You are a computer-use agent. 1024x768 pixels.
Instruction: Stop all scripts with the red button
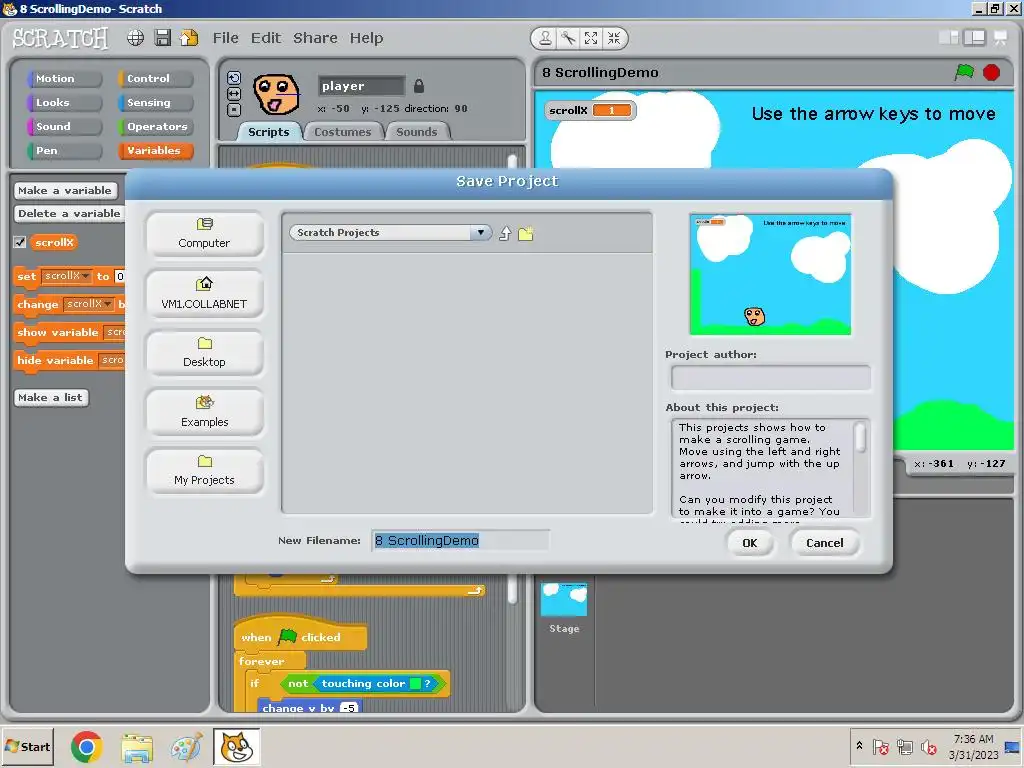tap(991, 72)
